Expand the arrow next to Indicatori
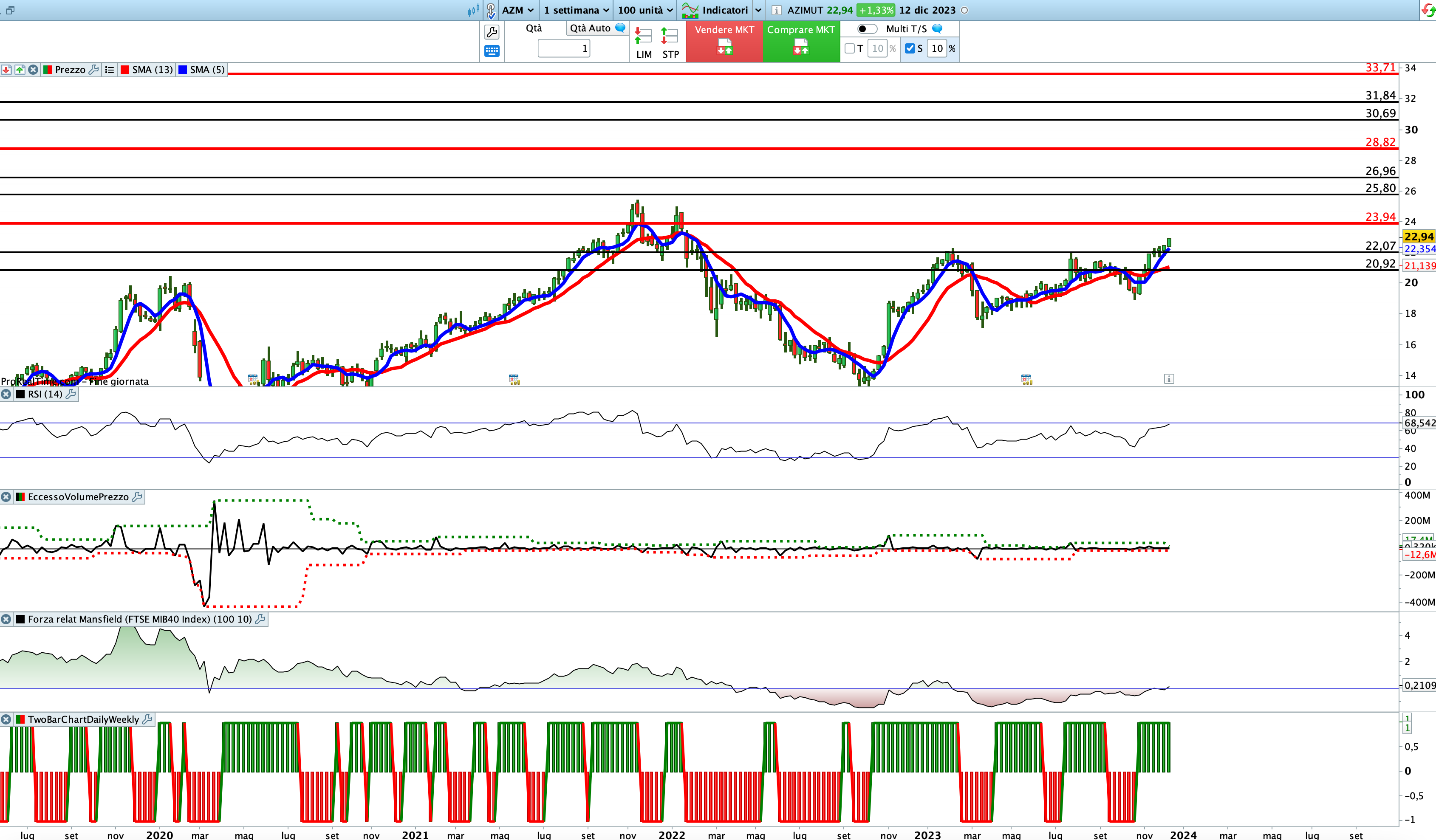 (758, 10)
